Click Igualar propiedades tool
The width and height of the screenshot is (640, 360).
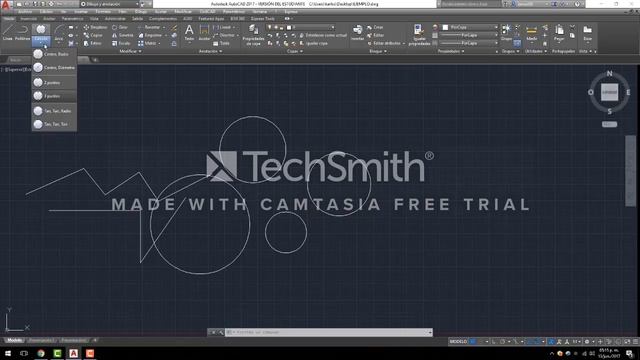419,35
